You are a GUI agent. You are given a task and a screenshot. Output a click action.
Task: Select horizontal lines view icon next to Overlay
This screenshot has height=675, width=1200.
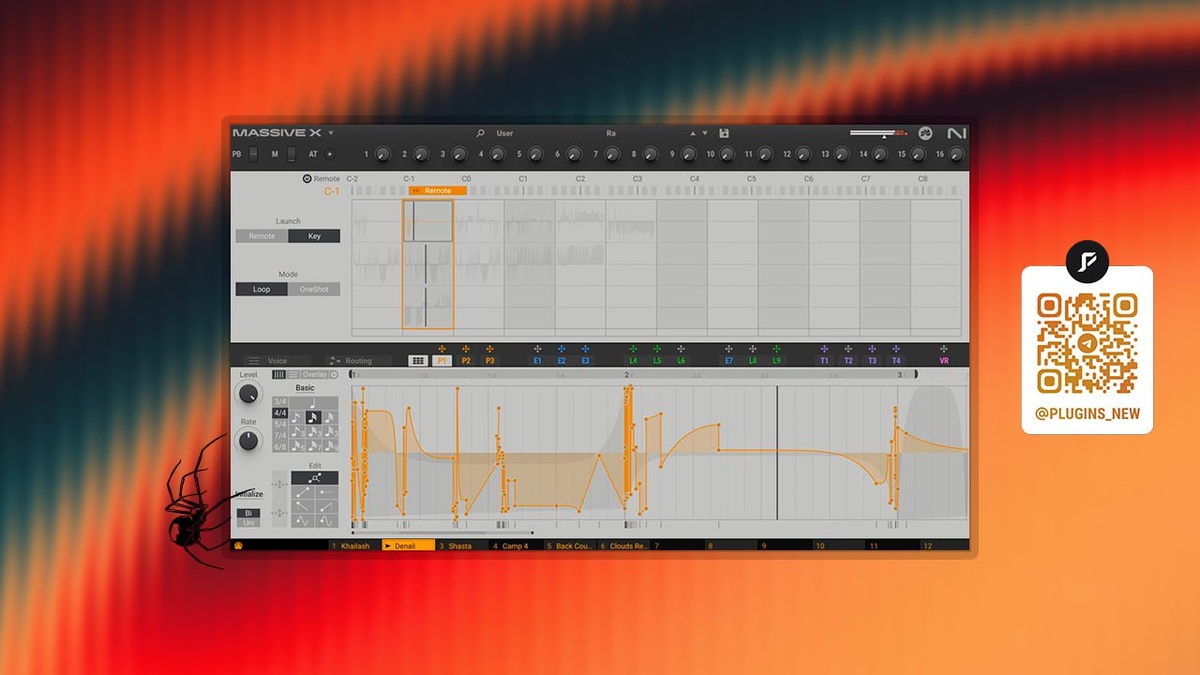(294, 374)
